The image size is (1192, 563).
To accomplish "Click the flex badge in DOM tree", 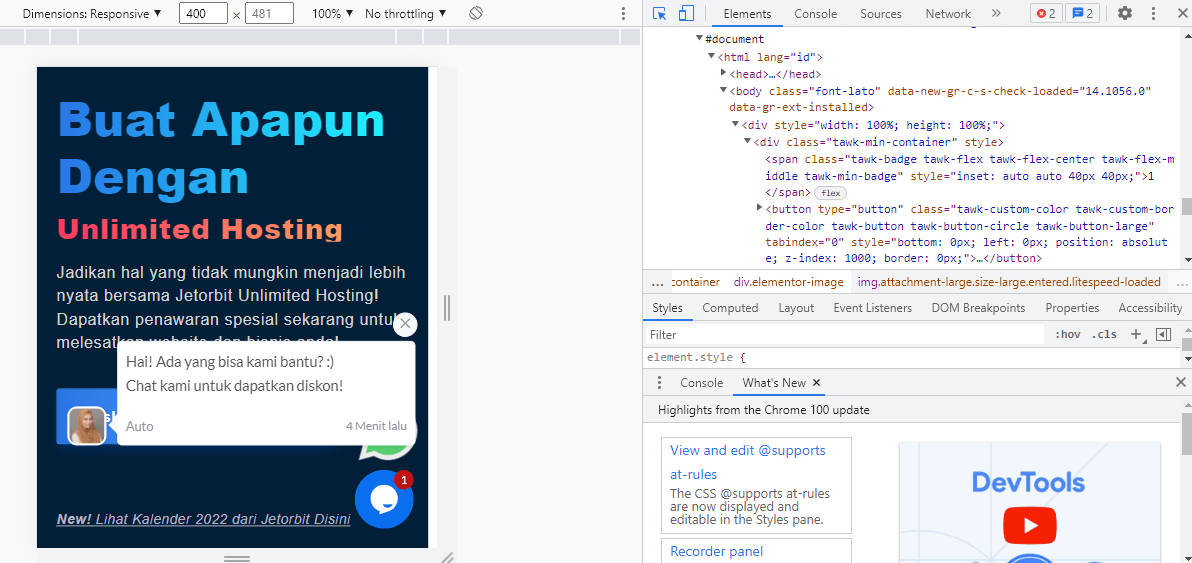I will coord(829,193).
